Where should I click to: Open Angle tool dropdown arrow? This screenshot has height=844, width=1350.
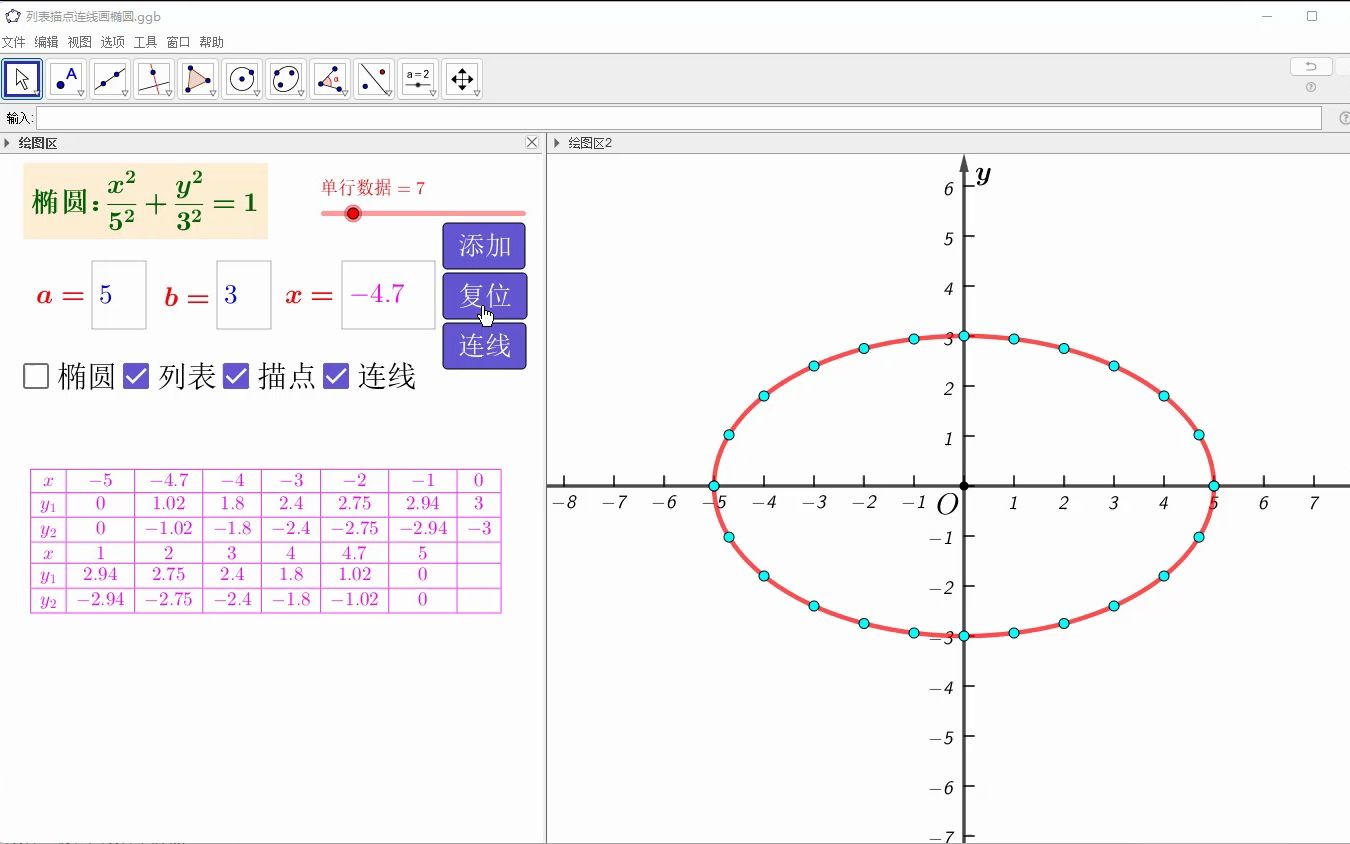click(x=345, y=93)
